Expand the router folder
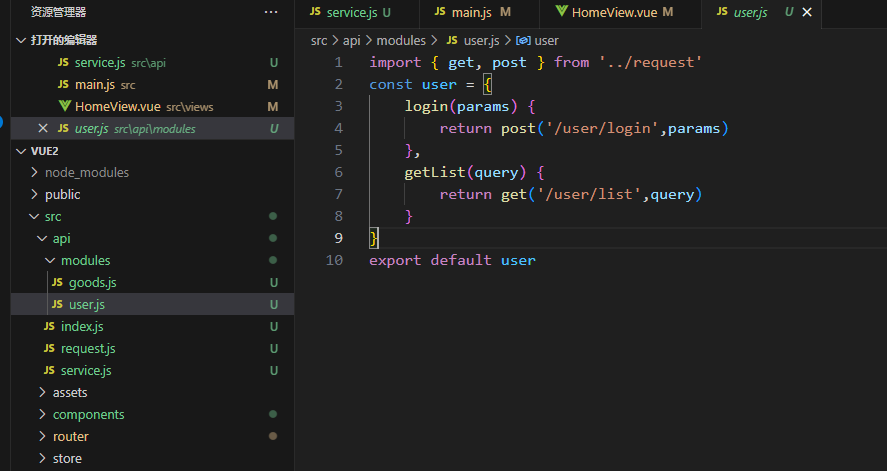Image resolution: width=887 pixels, height=471 pixels. 42,436
